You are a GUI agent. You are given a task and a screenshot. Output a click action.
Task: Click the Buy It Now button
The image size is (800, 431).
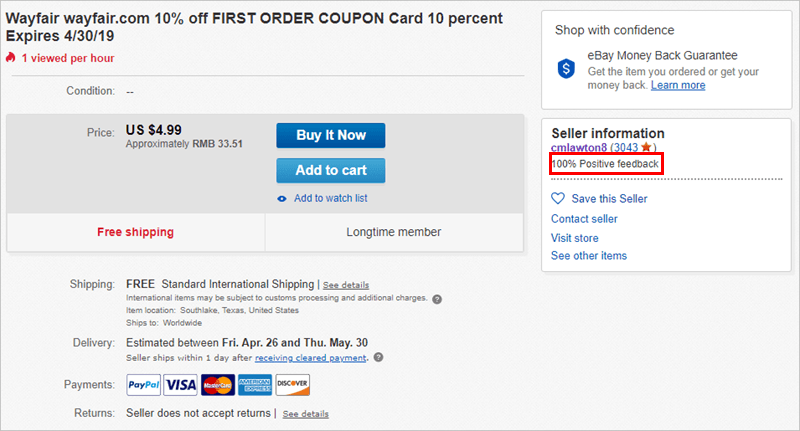click(x=331, y=135)
